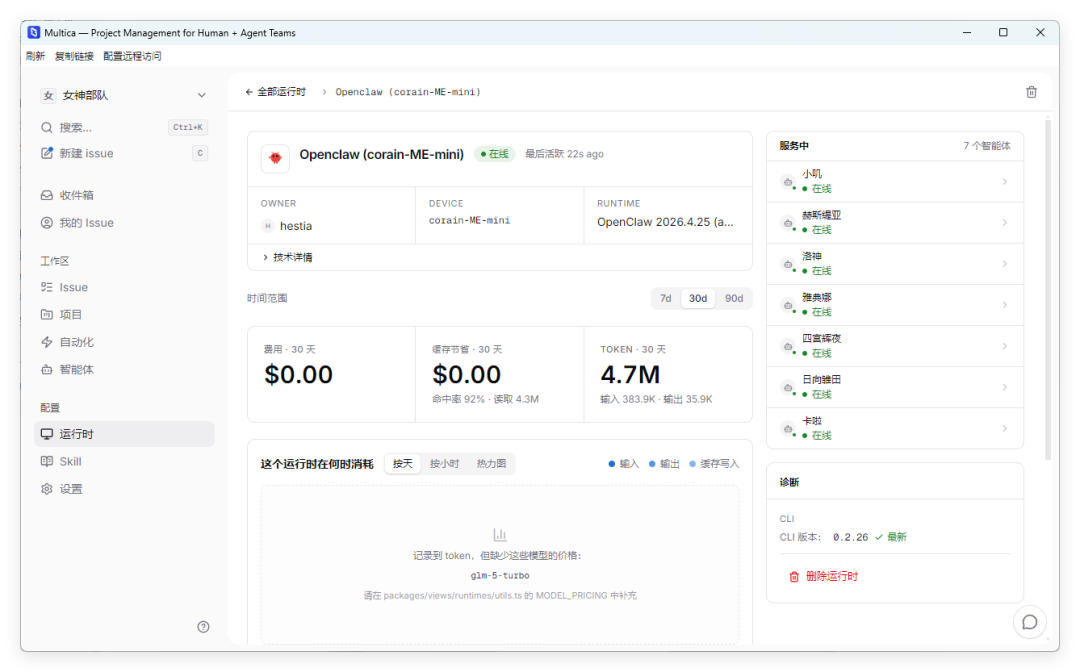Click 刷新 in the menu bar
1080x672 pixels.
[x=35, y=56]
